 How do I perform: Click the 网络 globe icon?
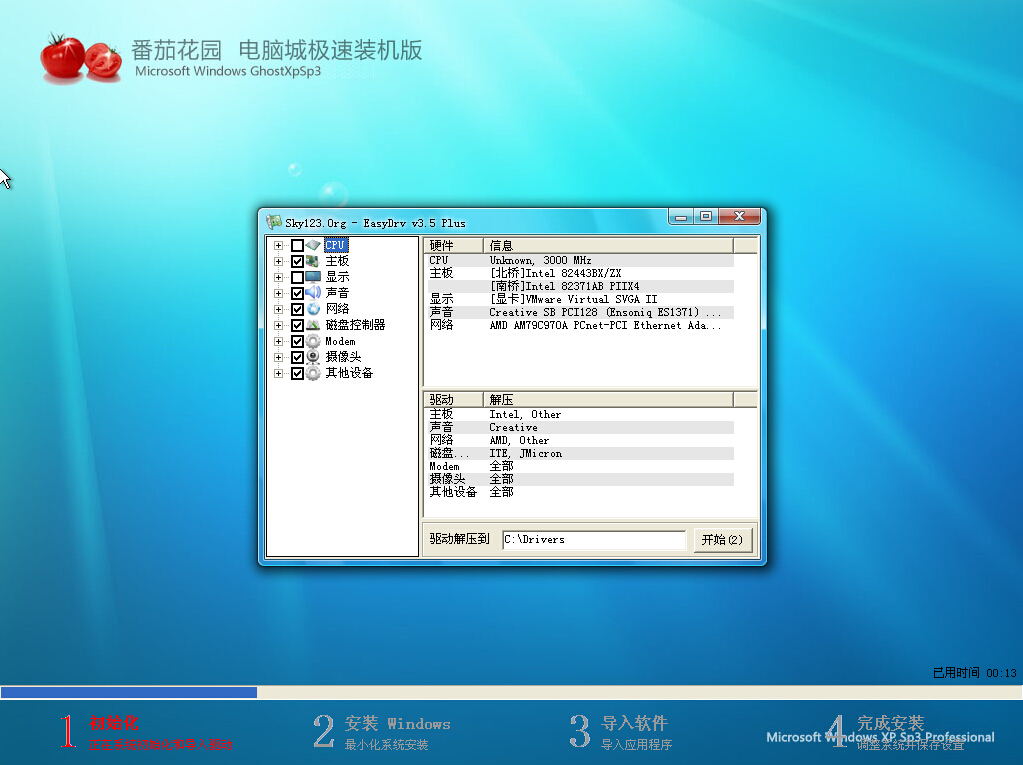pyautogui.click(x=313, y=309)
